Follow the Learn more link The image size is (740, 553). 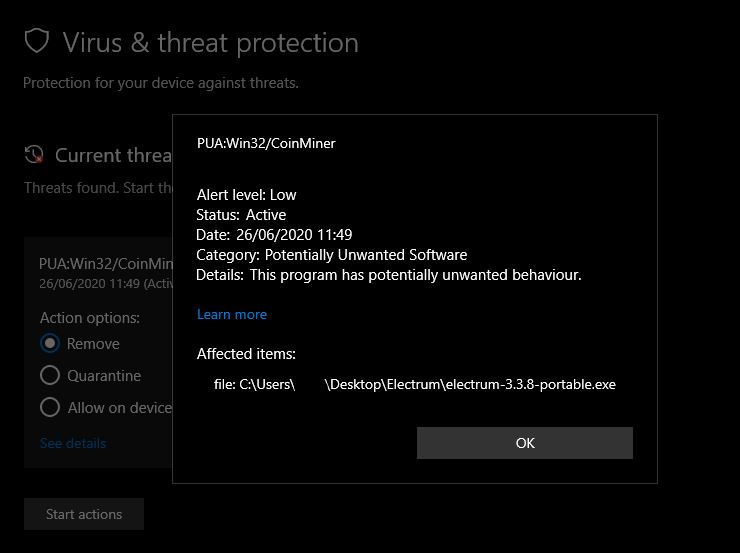232,314
